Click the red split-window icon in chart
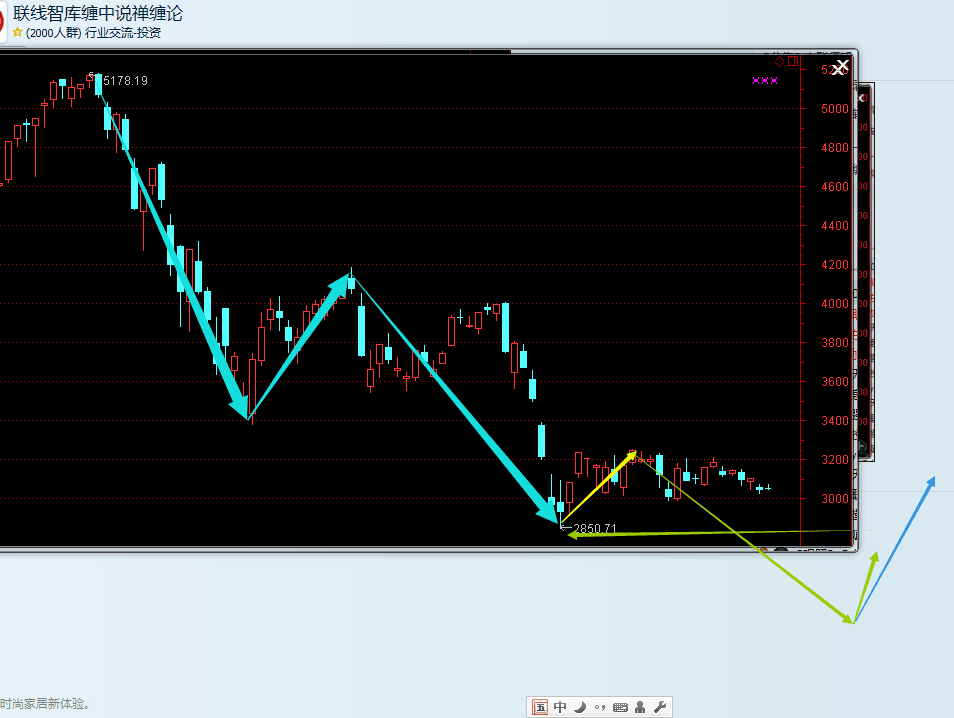The image size is (954, 718). click(x=793, y=62)
